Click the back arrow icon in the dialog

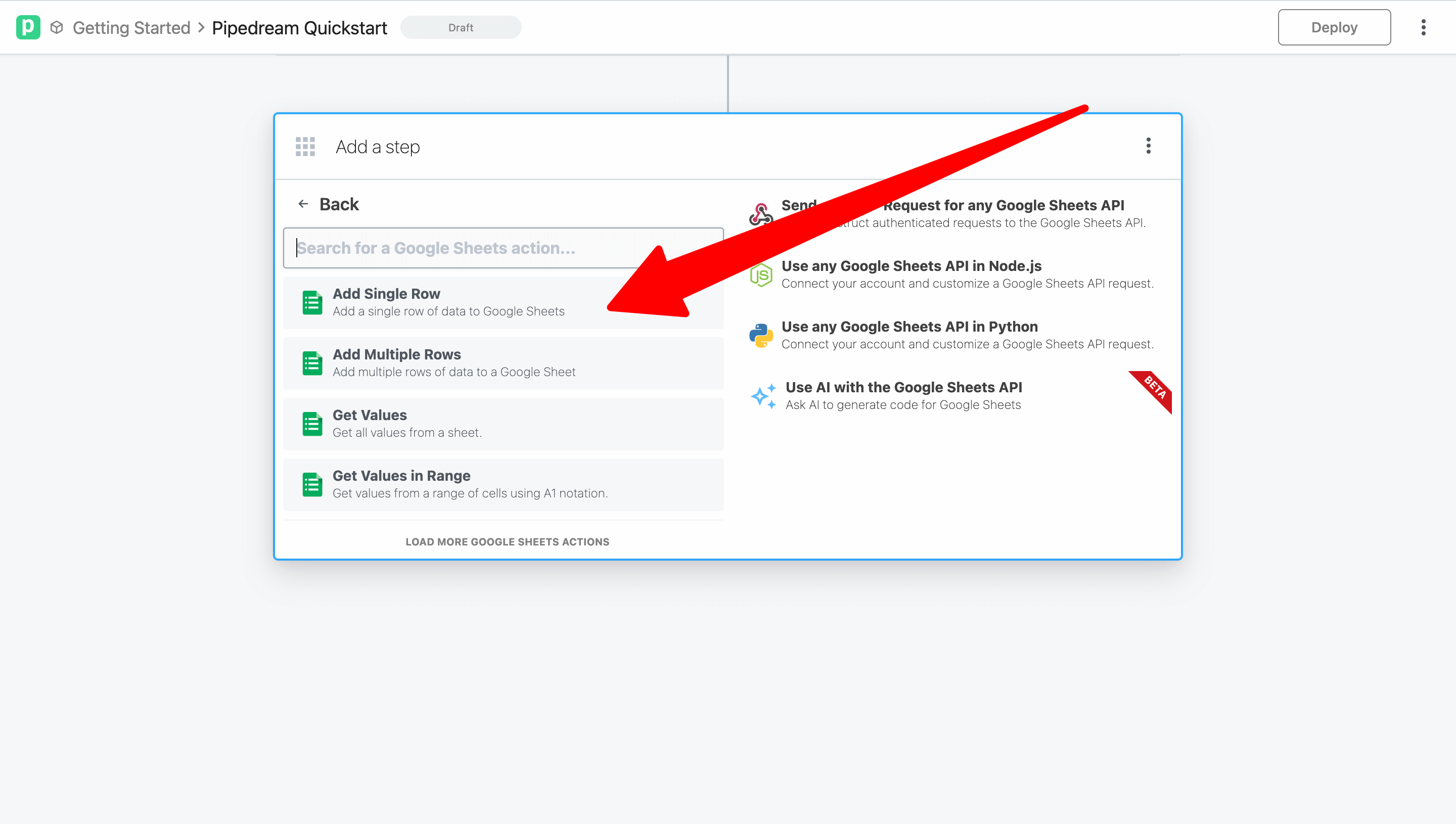[303, 204]
